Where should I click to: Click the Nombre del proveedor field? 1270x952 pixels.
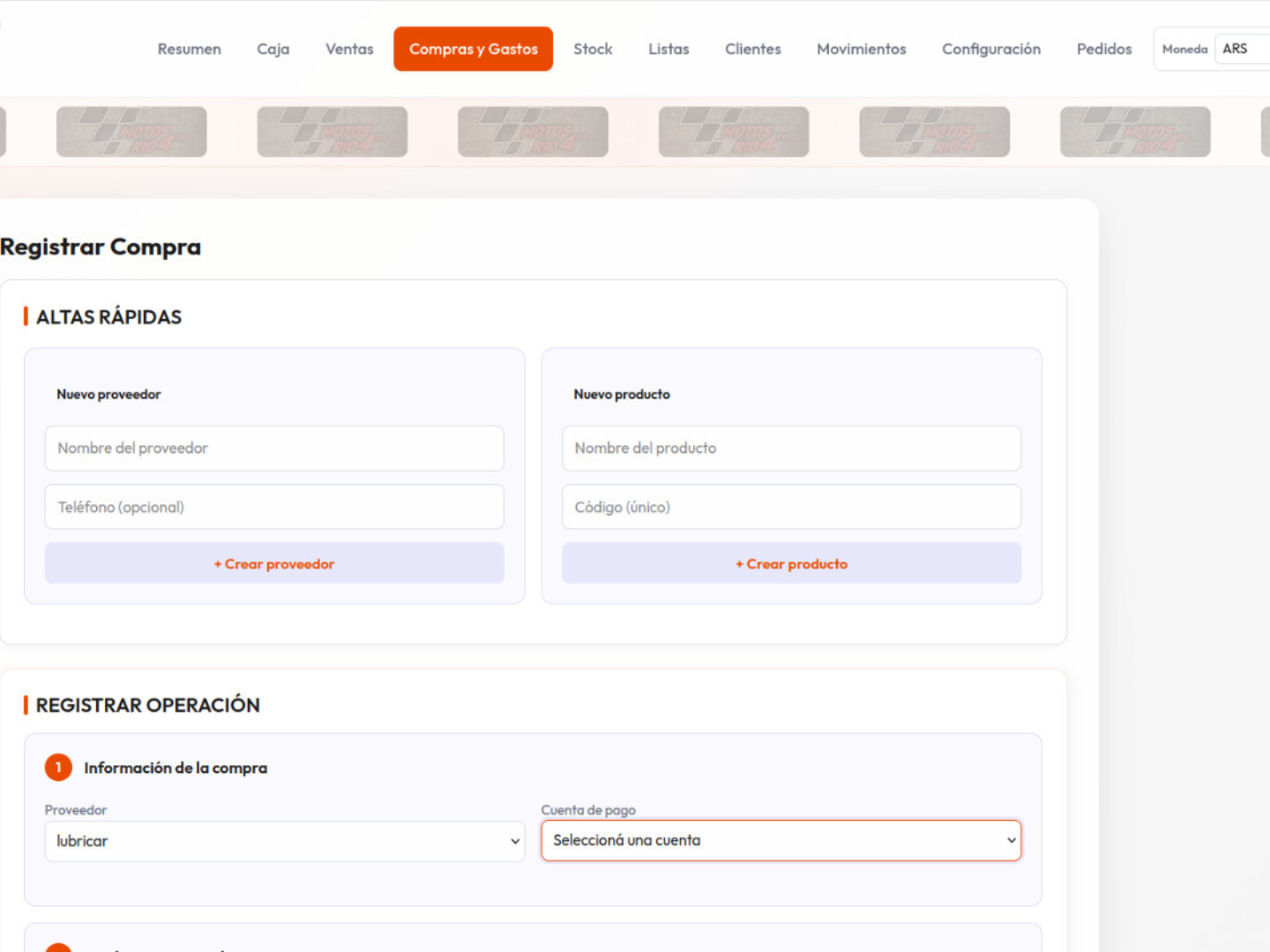[x=274, y=449]
